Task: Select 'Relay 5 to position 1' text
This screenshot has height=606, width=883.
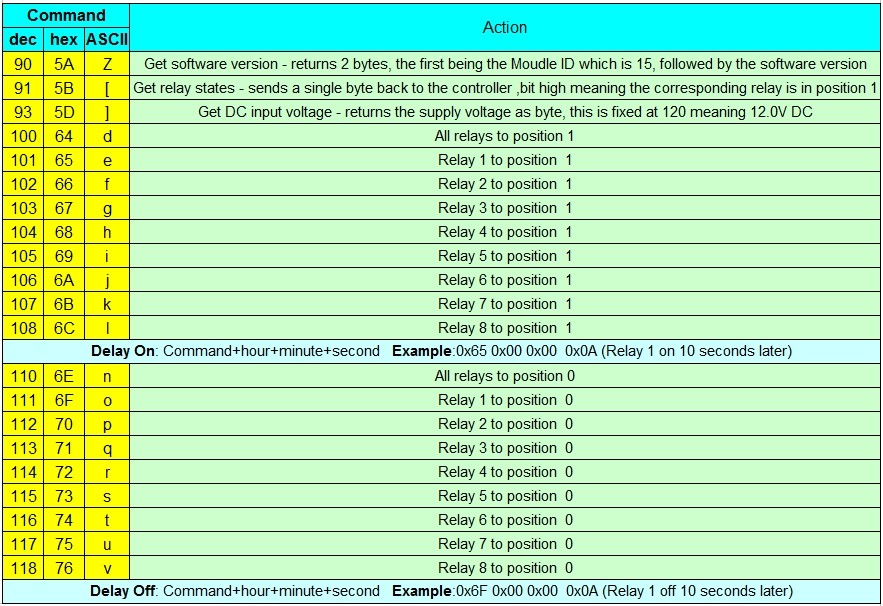Action: pos(505,256)
